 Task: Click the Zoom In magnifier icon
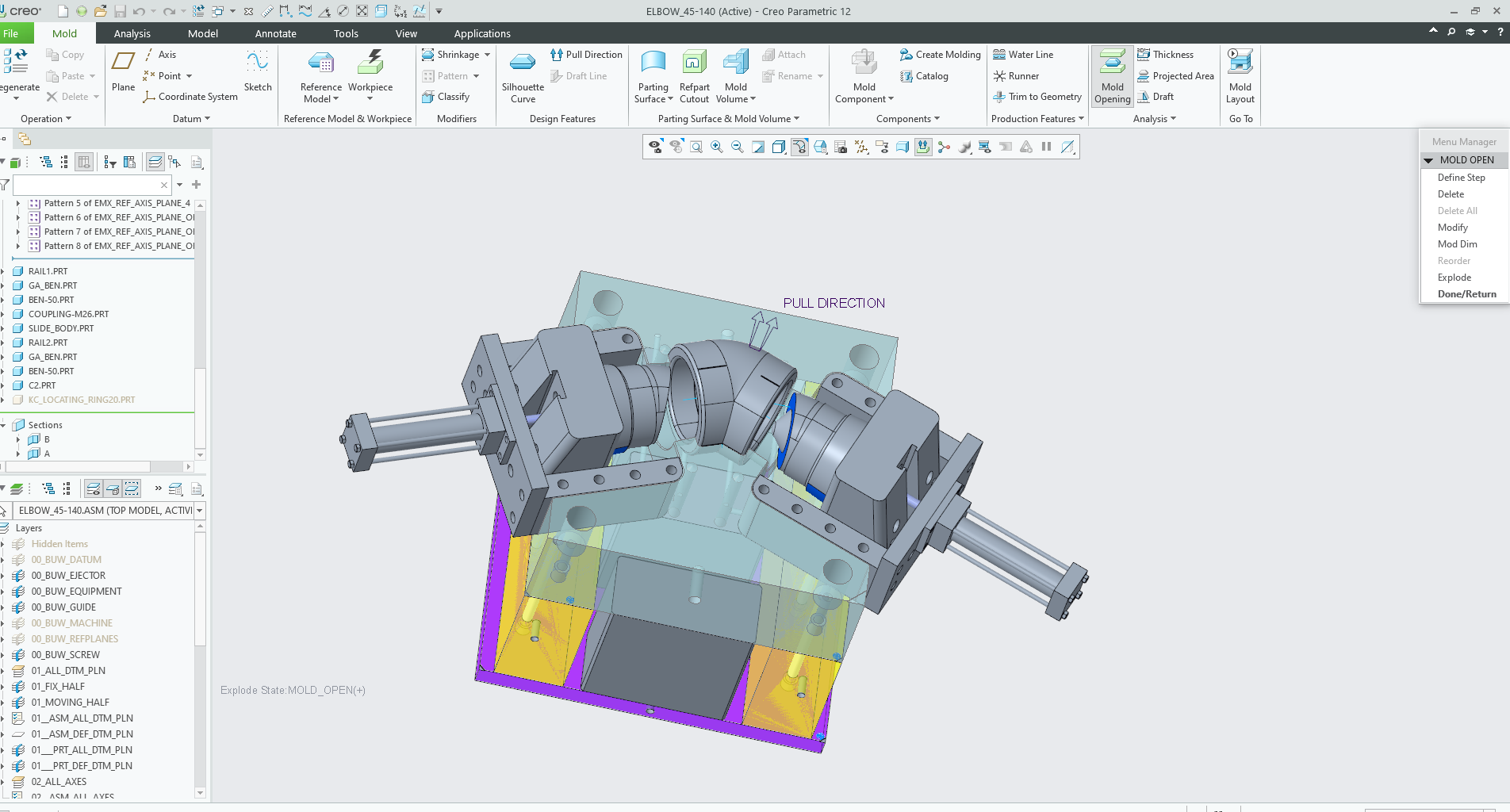tap(717, 147)
